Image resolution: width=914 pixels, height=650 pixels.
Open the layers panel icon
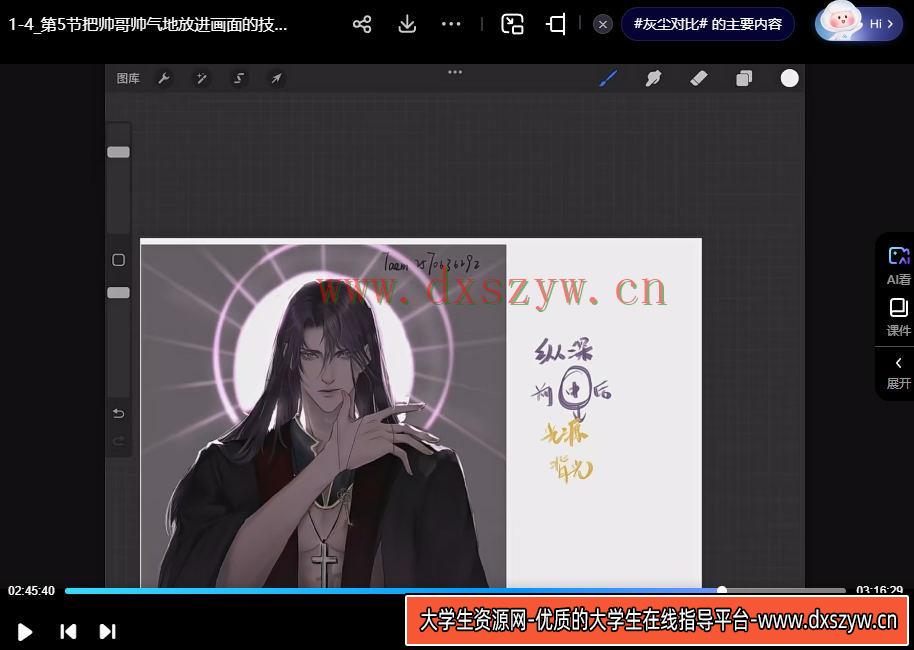coord(744,78)
